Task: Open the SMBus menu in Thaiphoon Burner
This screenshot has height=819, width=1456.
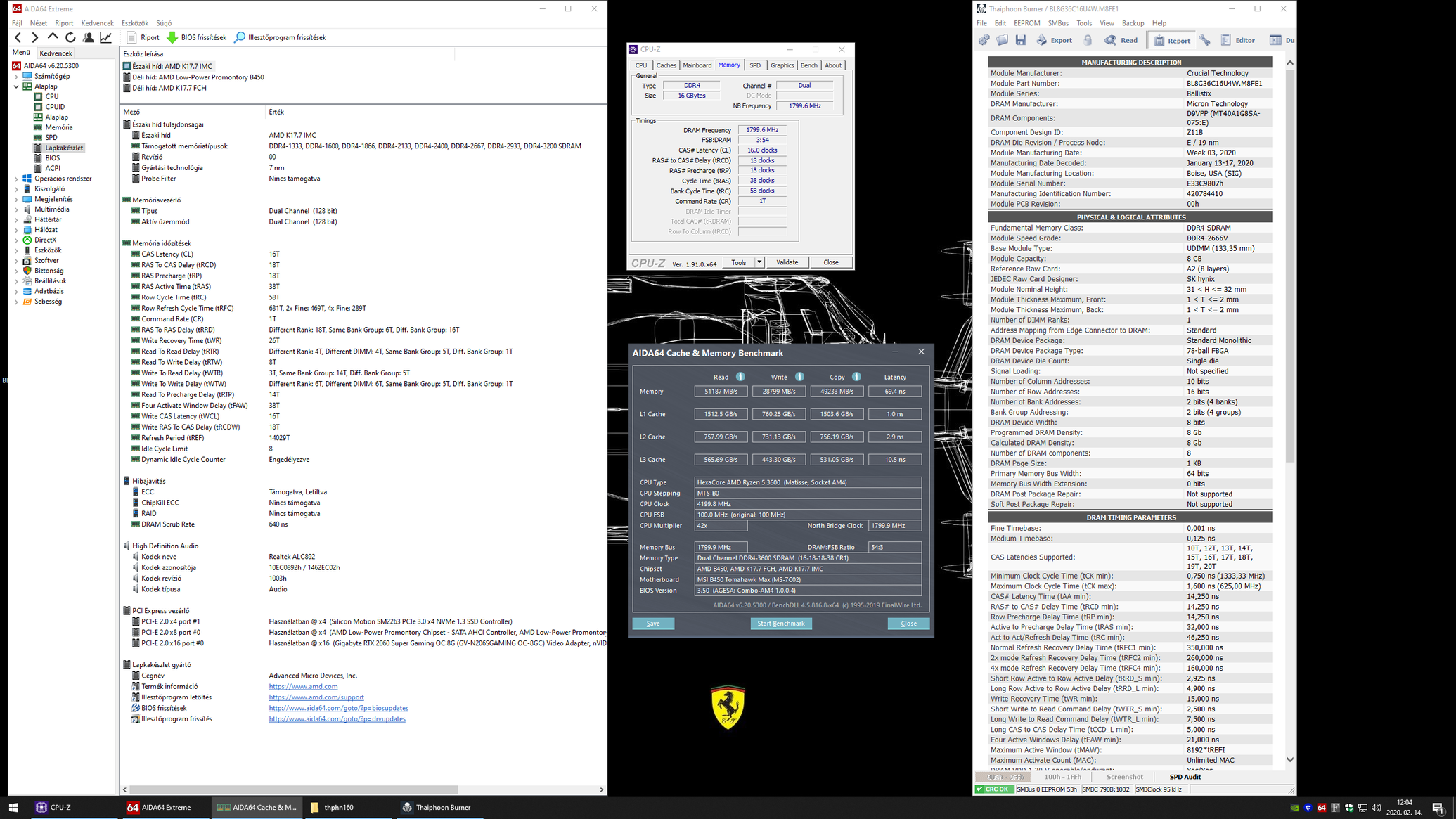Action: click(x=1057, y=23)
